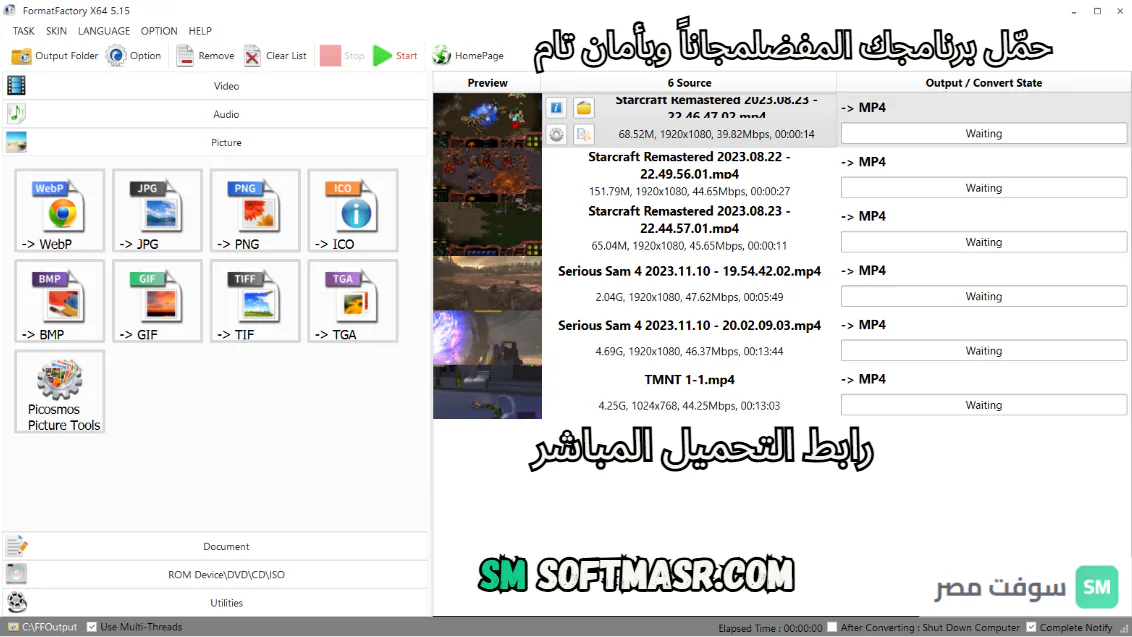This screenshot has width=1132, height=637.
Task: Select the BMP picture conversion icon
Action: point(60,300)
